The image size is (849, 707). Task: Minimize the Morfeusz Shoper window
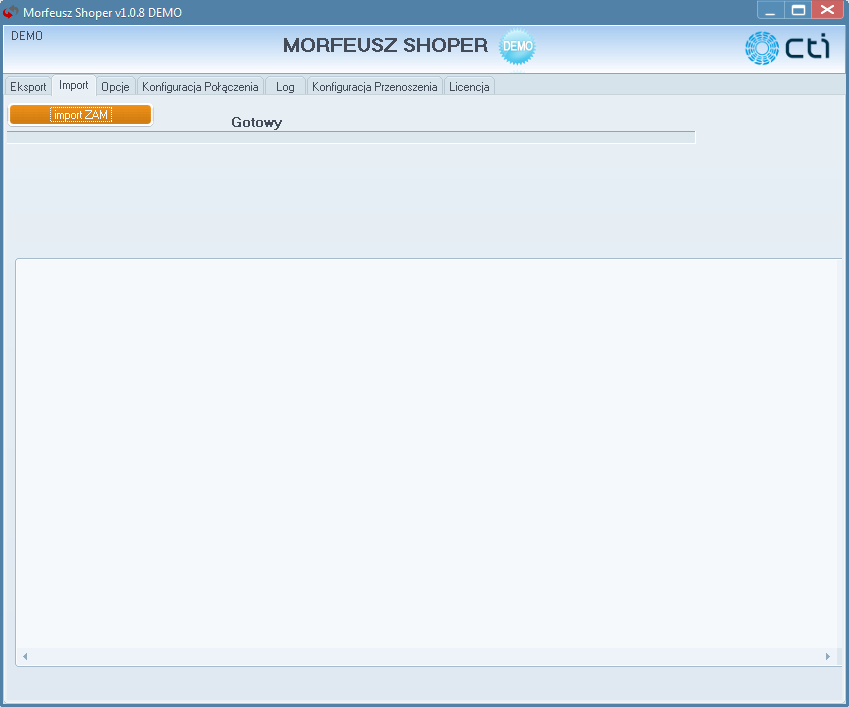770,10
